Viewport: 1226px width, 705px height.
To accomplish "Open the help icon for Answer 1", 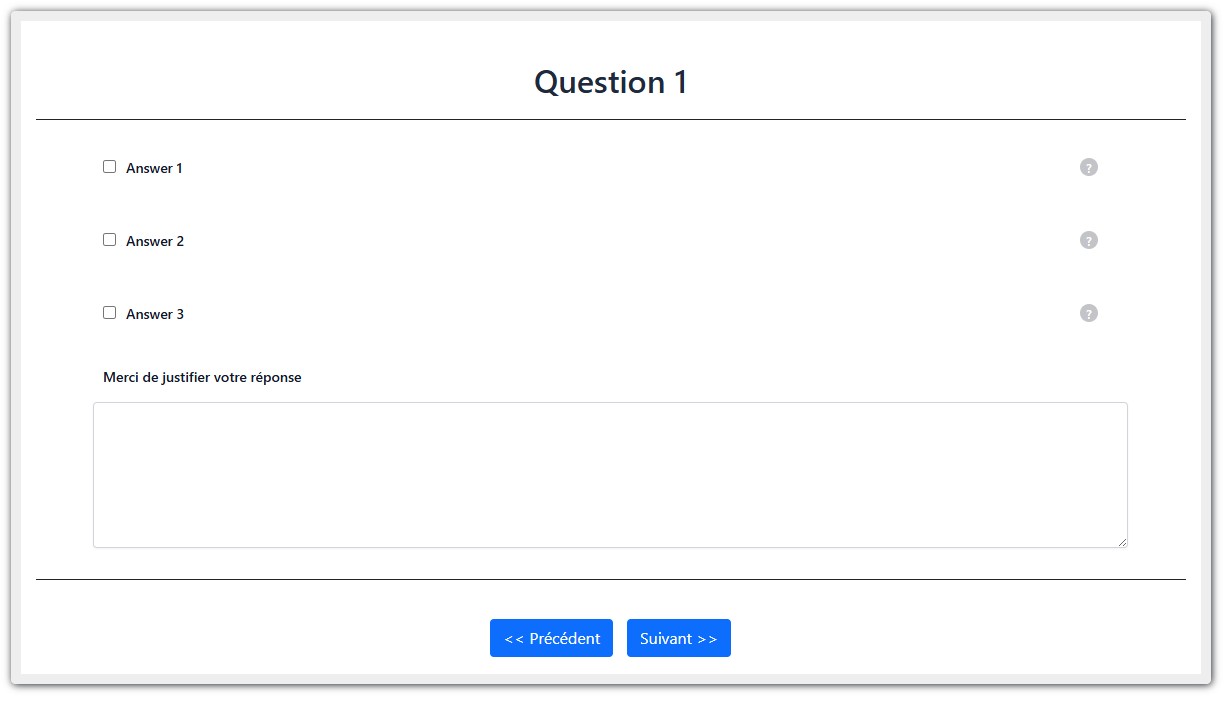I will 1089,167.
